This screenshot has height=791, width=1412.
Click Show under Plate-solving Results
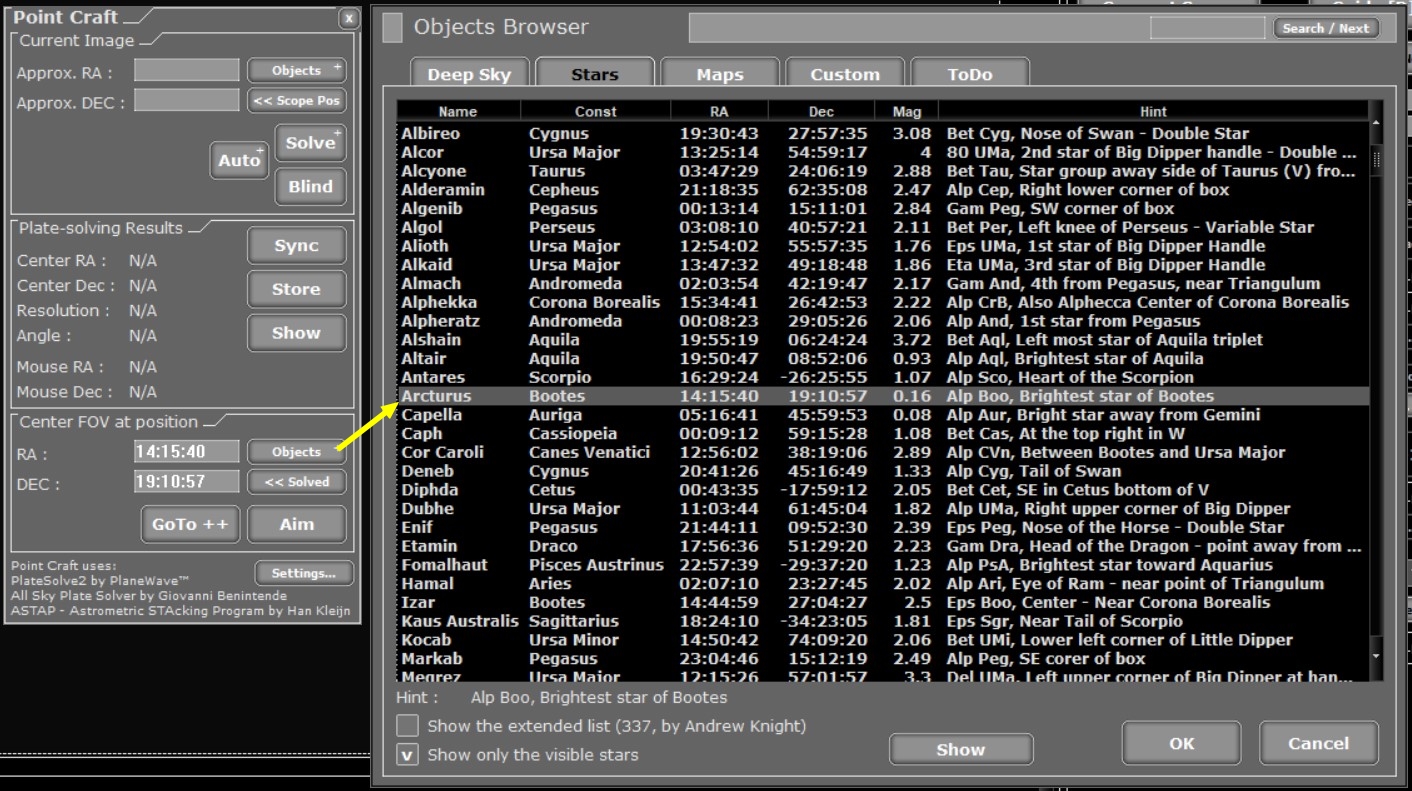click(x=296, y=333)
